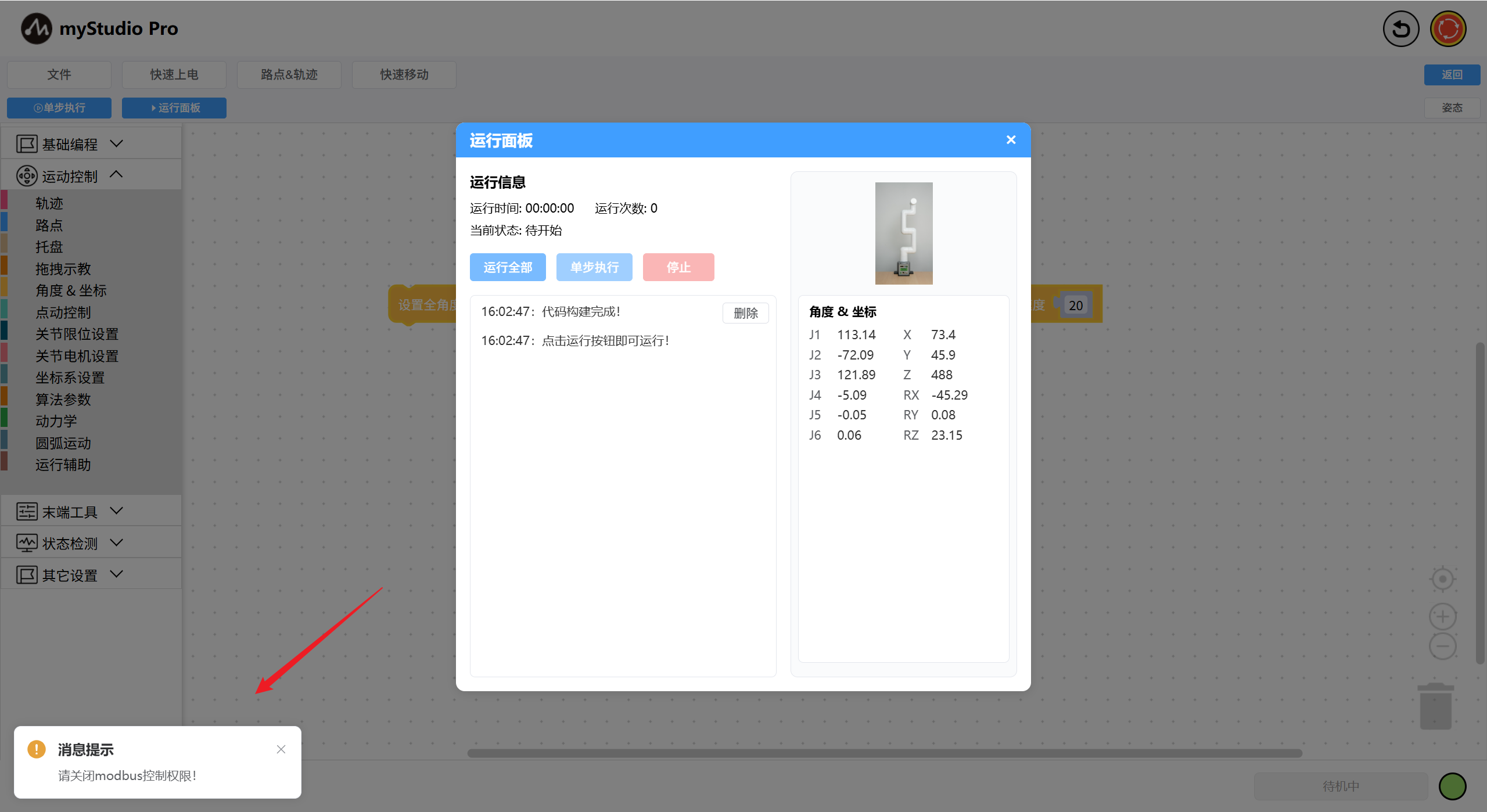Click the red emergency stop icon
1487x812 pixels.
click(x=1448, y=29)
